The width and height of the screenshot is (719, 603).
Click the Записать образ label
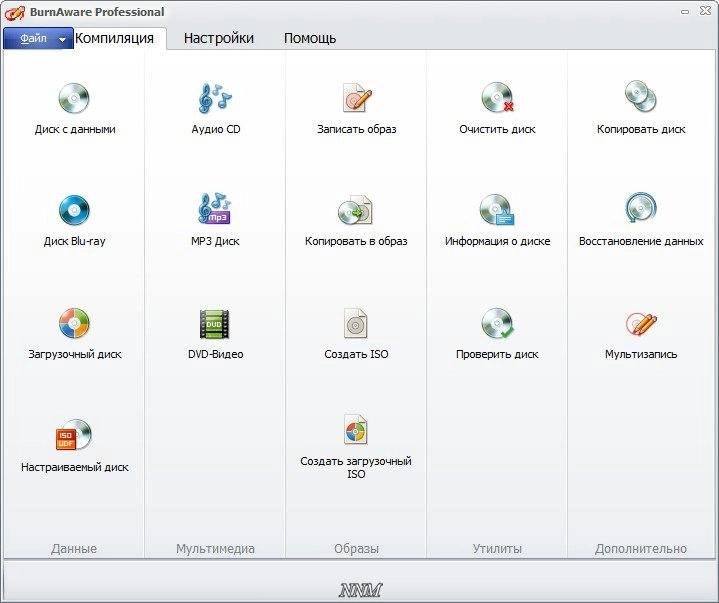pyautogui.click(x=357, y=129)
